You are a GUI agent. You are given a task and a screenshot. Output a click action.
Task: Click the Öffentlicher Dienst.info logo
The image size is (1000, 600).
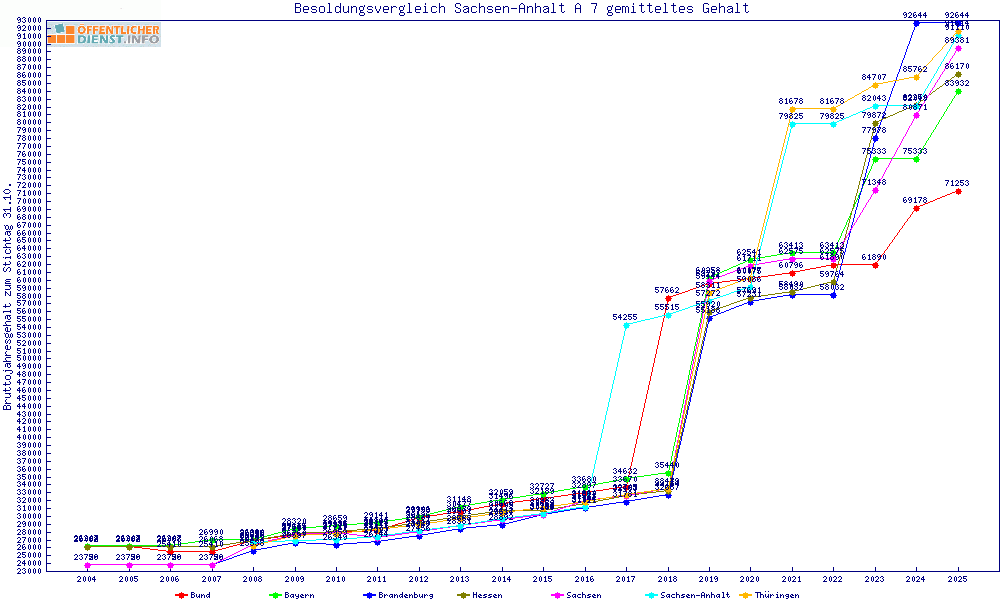[x=104, y=35]
